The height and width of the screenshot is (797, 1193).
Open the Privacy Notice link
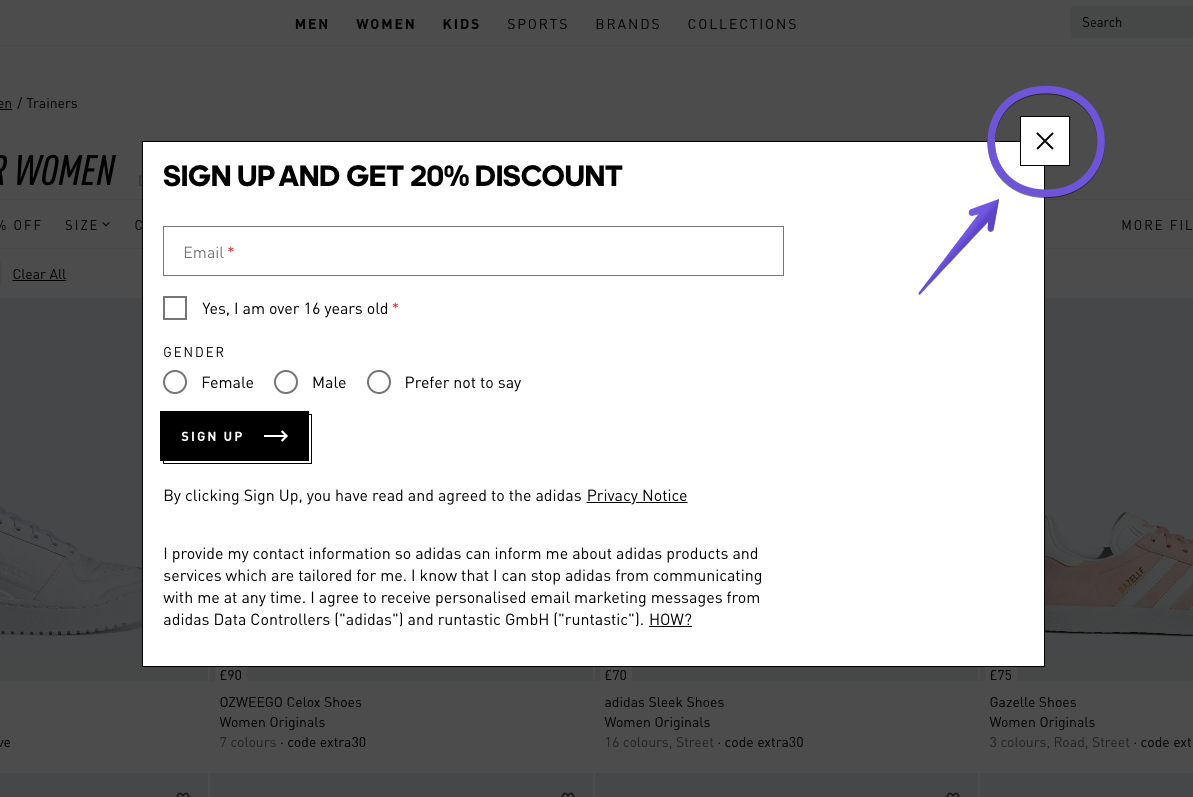pos(637,495)
